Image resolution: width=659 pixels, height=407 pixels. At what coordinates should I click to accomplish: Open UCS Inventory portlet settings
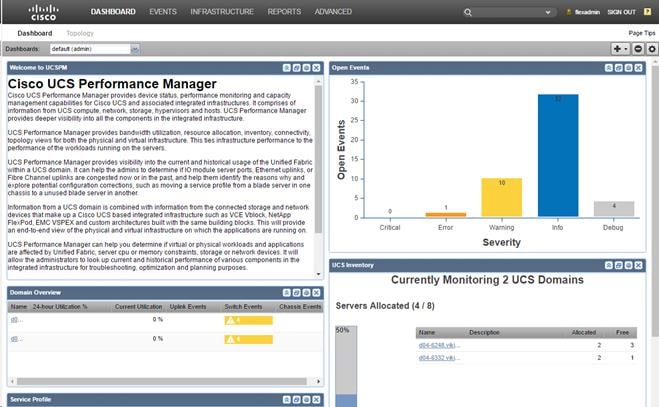pyautogui.click(x=628, y=265)
